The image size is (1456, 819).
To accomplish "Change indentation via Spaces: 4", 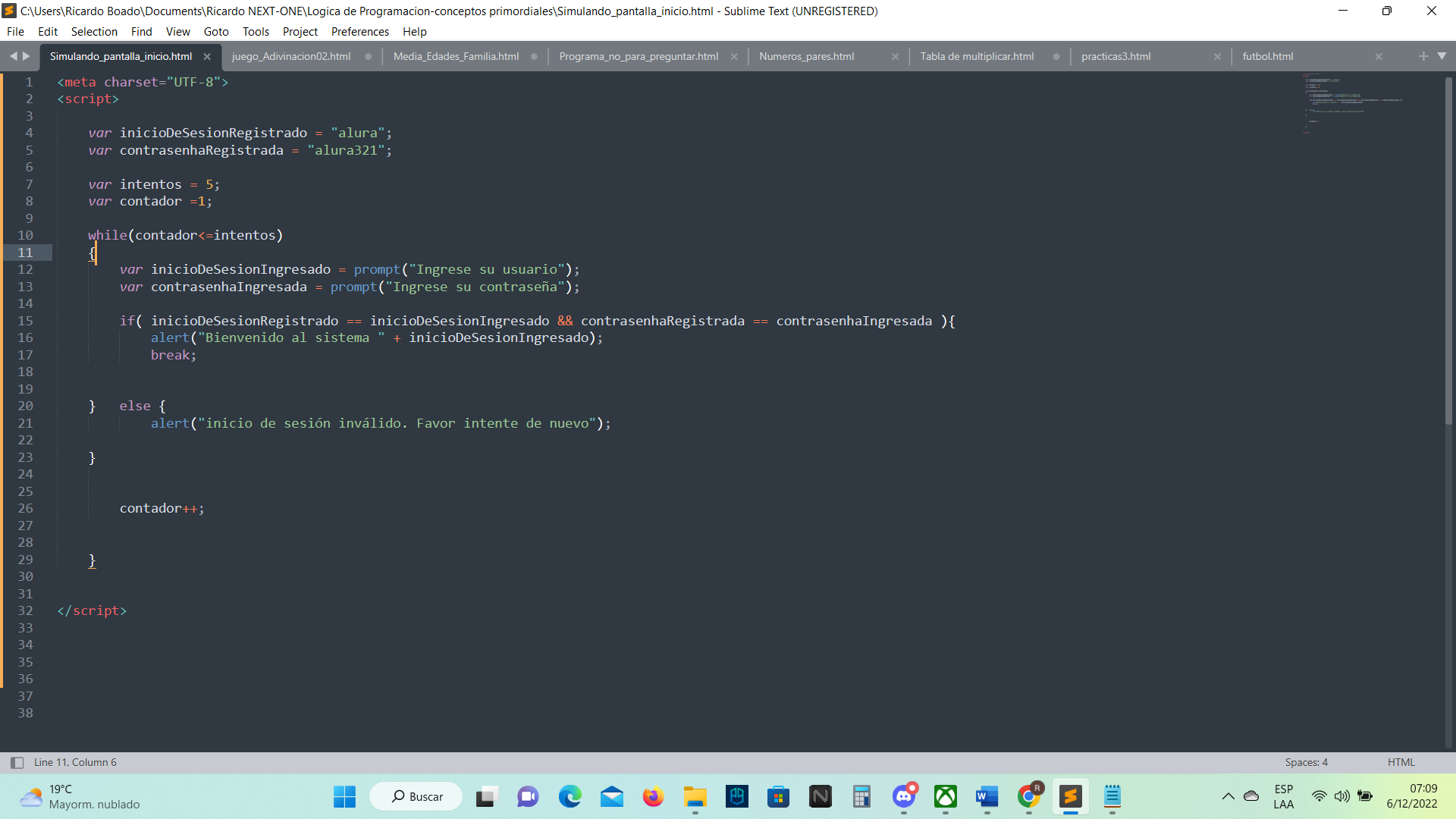I will [x=1306, y=763].
